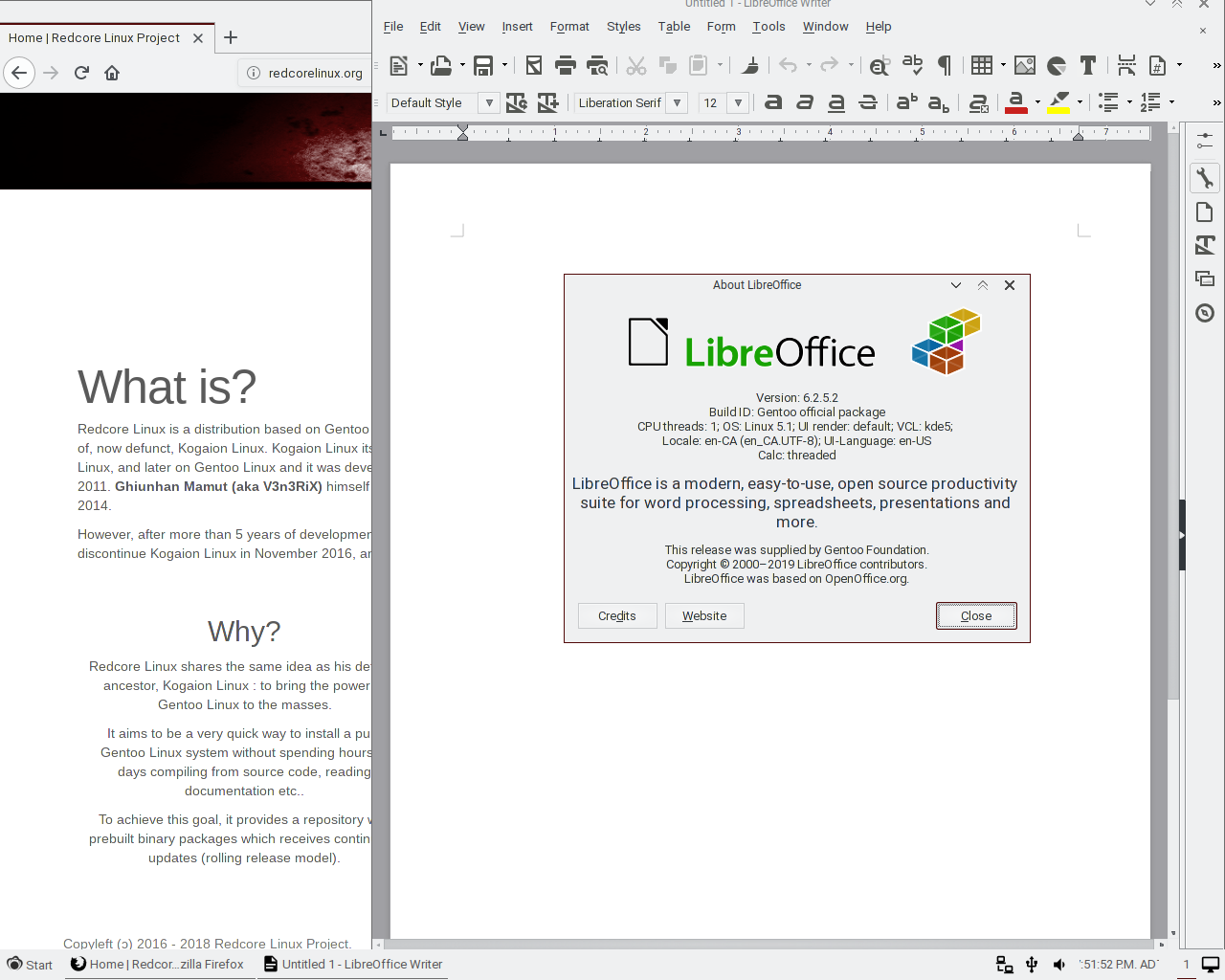The image size is (1225, 980).
Task: Save the document using the floppy icon
Action: (x=483, y=65)
